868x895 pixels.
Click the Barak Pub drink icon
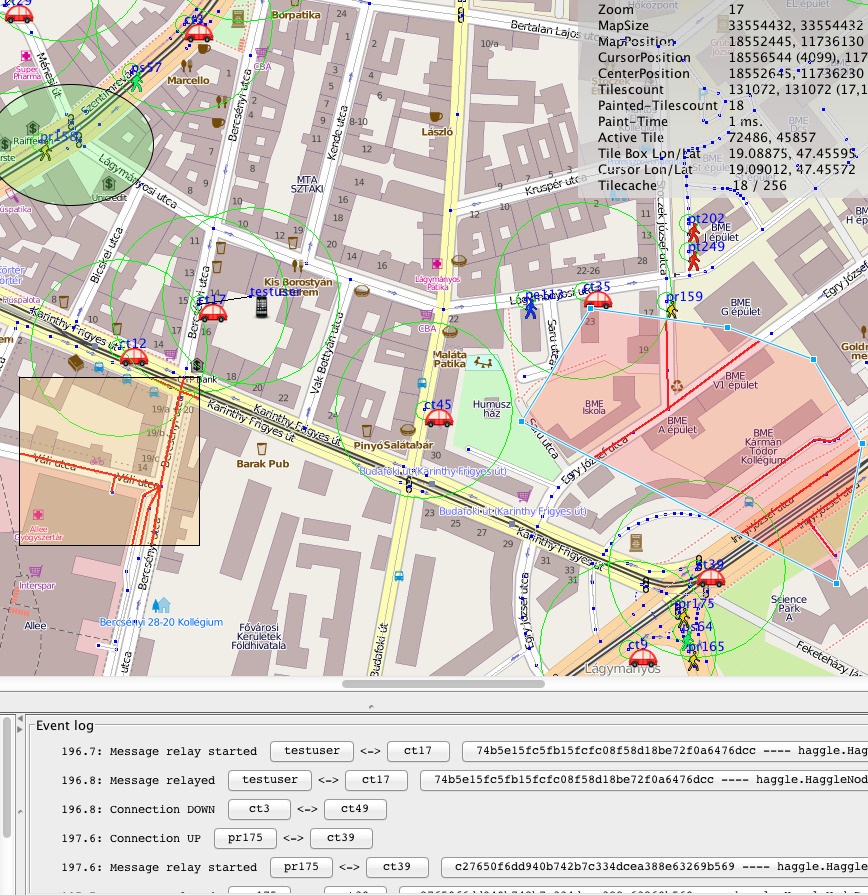click(x=261, y=449)
